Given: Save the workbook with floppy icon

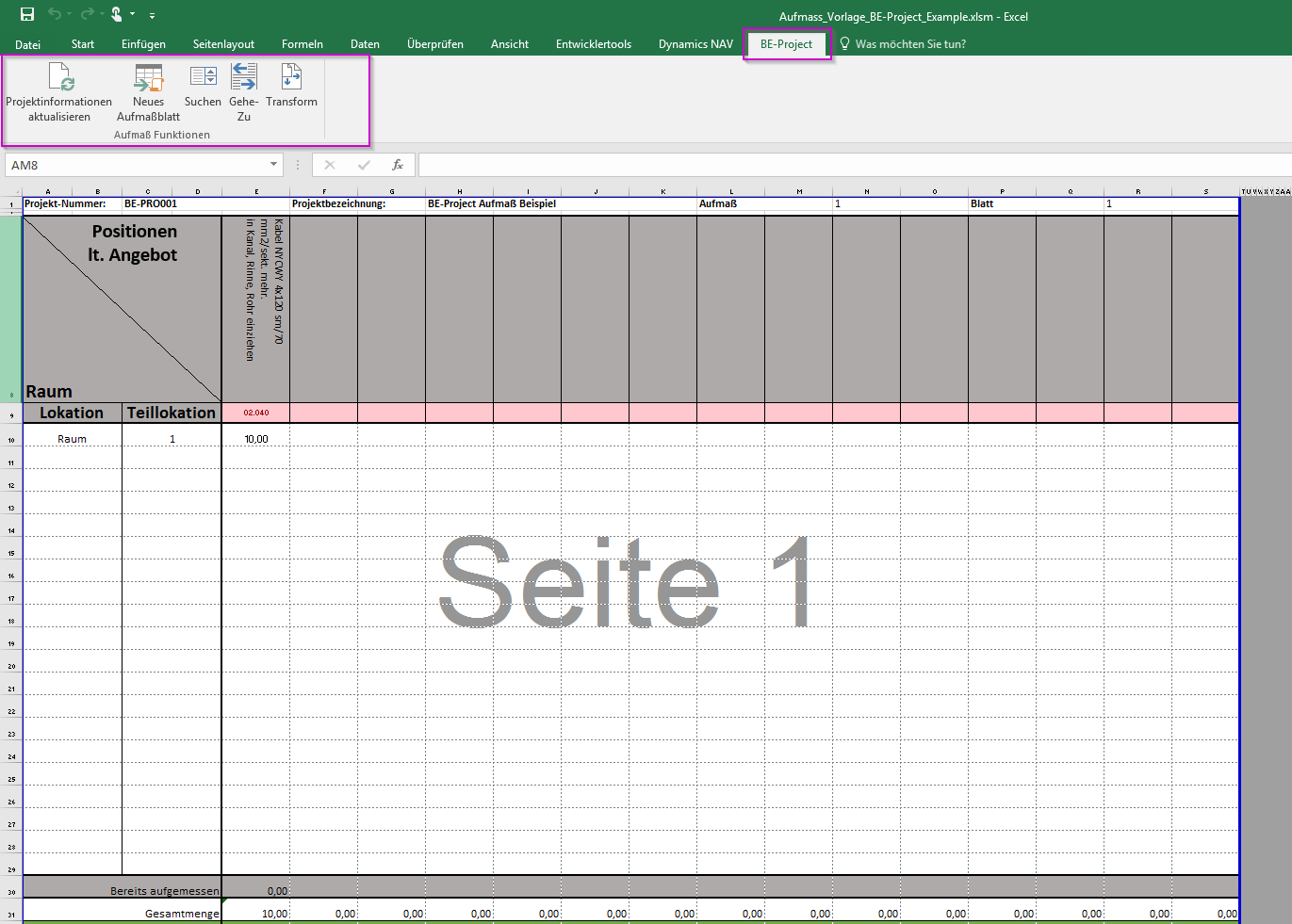Looking at the screenshot, I should point(27,14).
